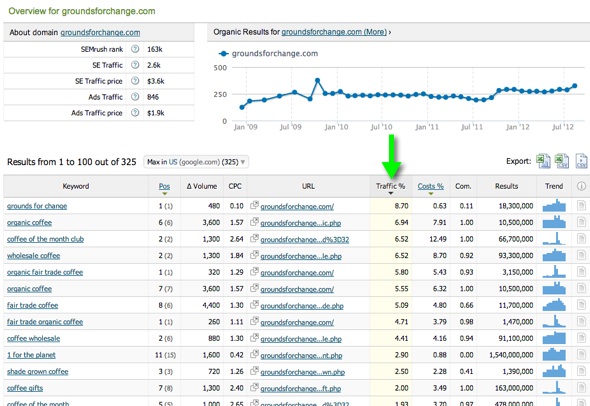Image resolution: width=590 pixels, height=406 pixels.
Task: Click CPC column header
Action: [235, 186]
